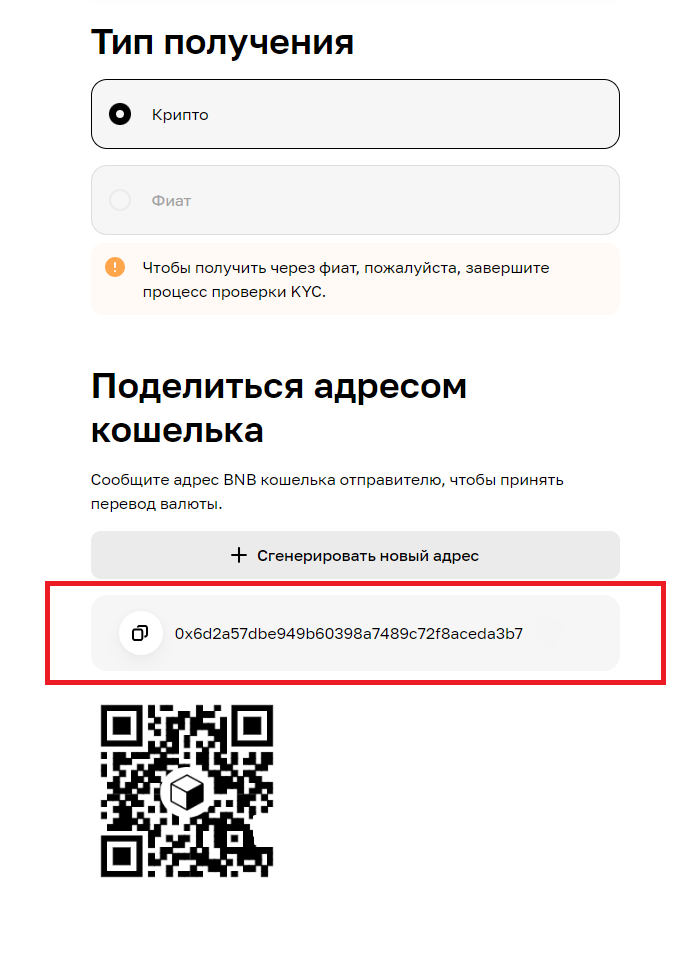Click the QR code's top-right finder square

pyautogui.click(x=252, y=727)
